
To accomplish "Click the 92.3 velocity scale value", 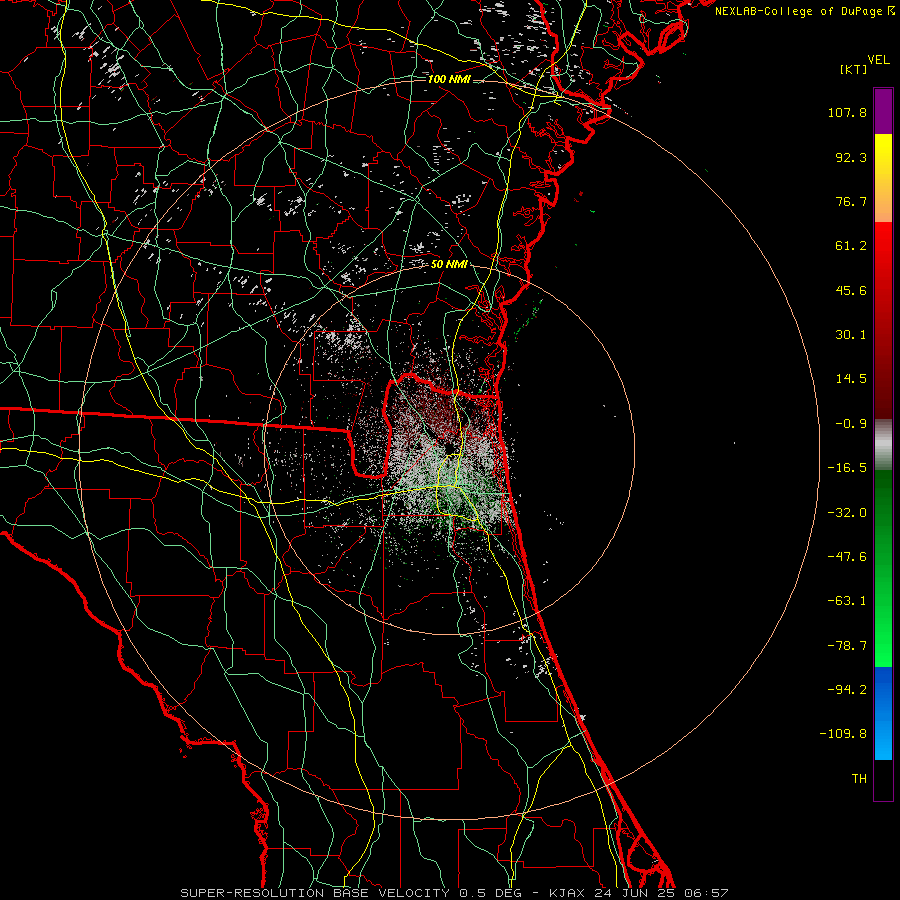I will [x=851, y=157].
